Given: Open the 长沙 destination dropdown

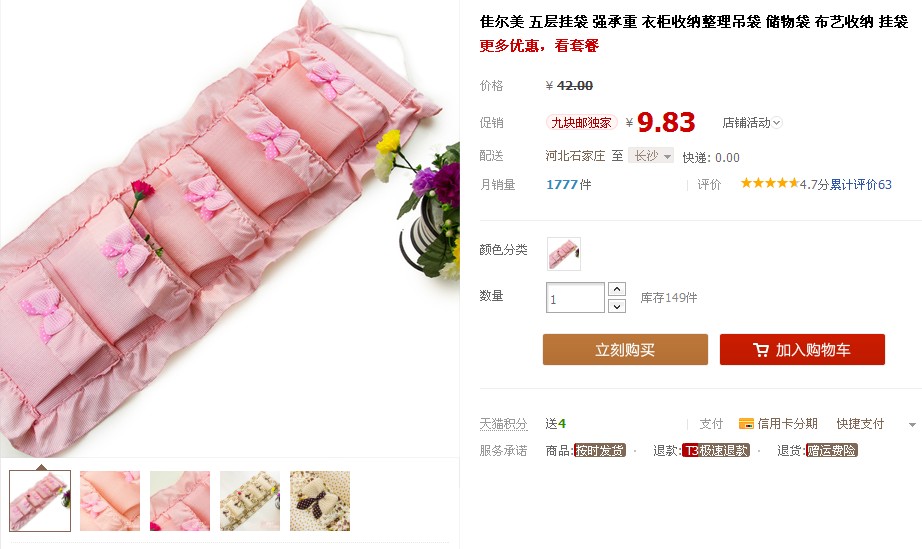Looking at the screenshot, I should click(651, 156).
